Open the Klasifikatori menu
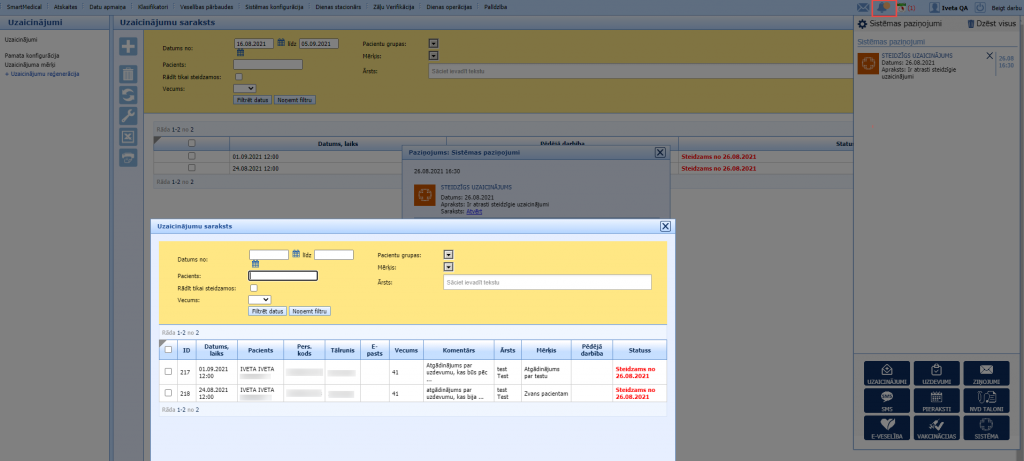 click(x=152, y=6)
